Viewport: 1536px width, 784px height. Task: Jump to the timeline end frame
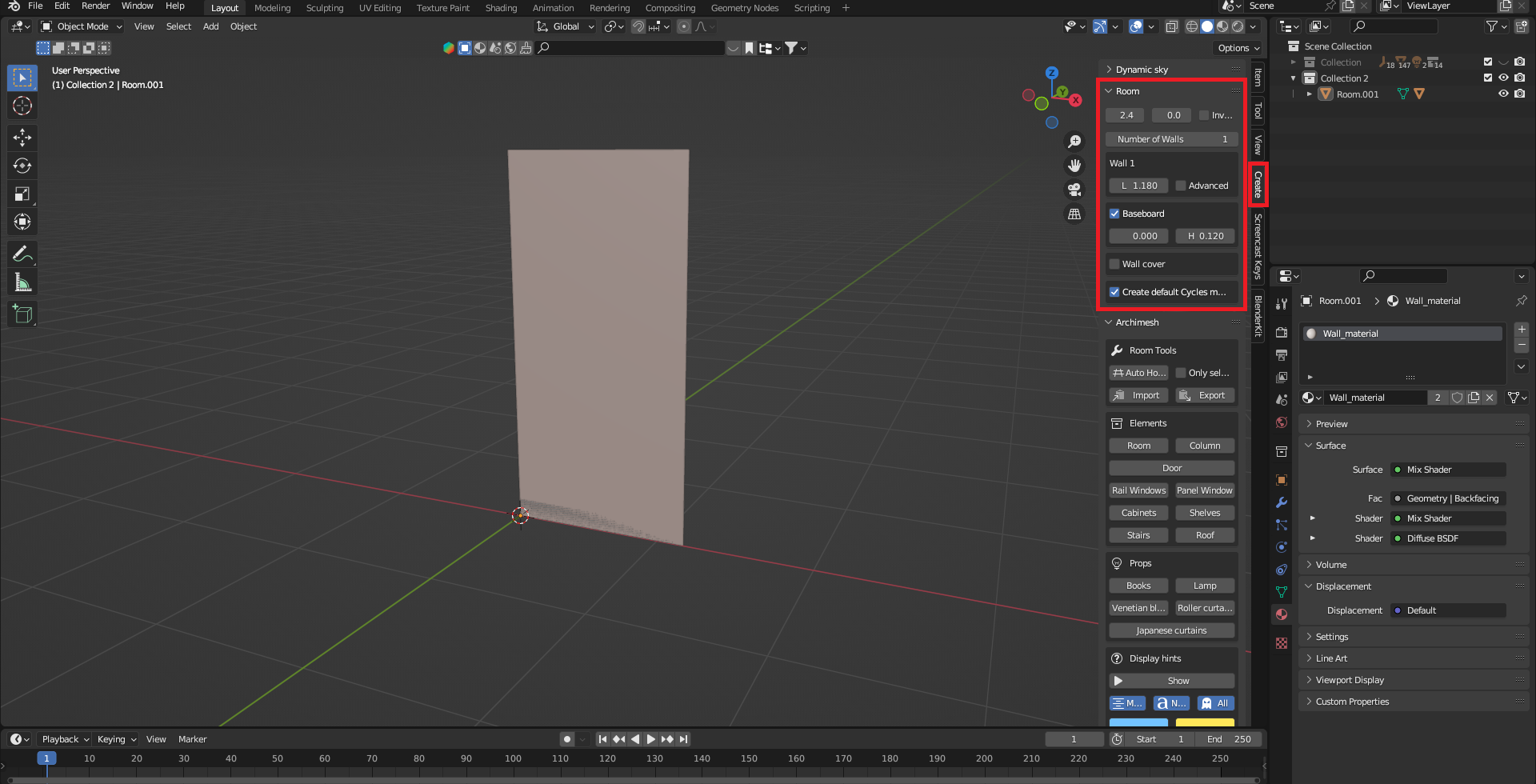click(x=683, y=739)
